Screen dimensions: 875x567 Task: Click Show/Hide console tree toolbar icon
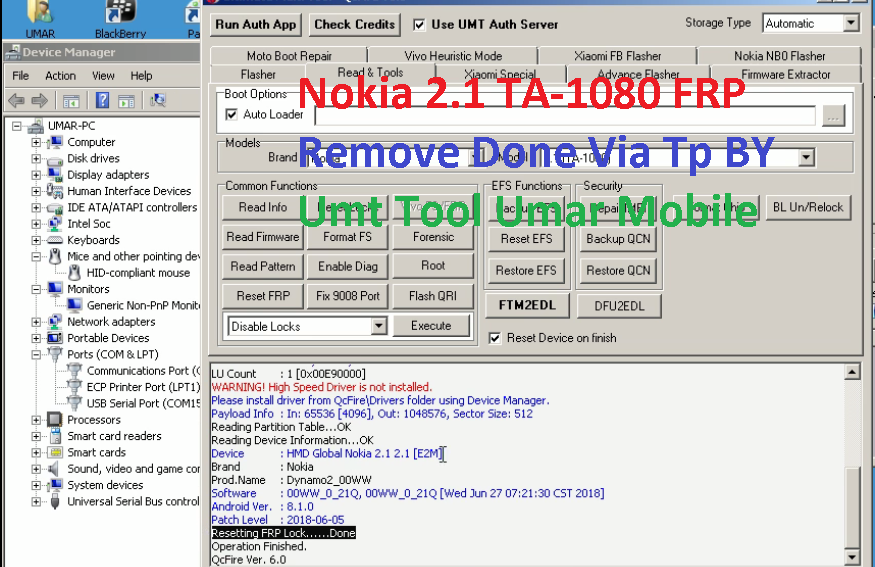[x=71, y=101]
